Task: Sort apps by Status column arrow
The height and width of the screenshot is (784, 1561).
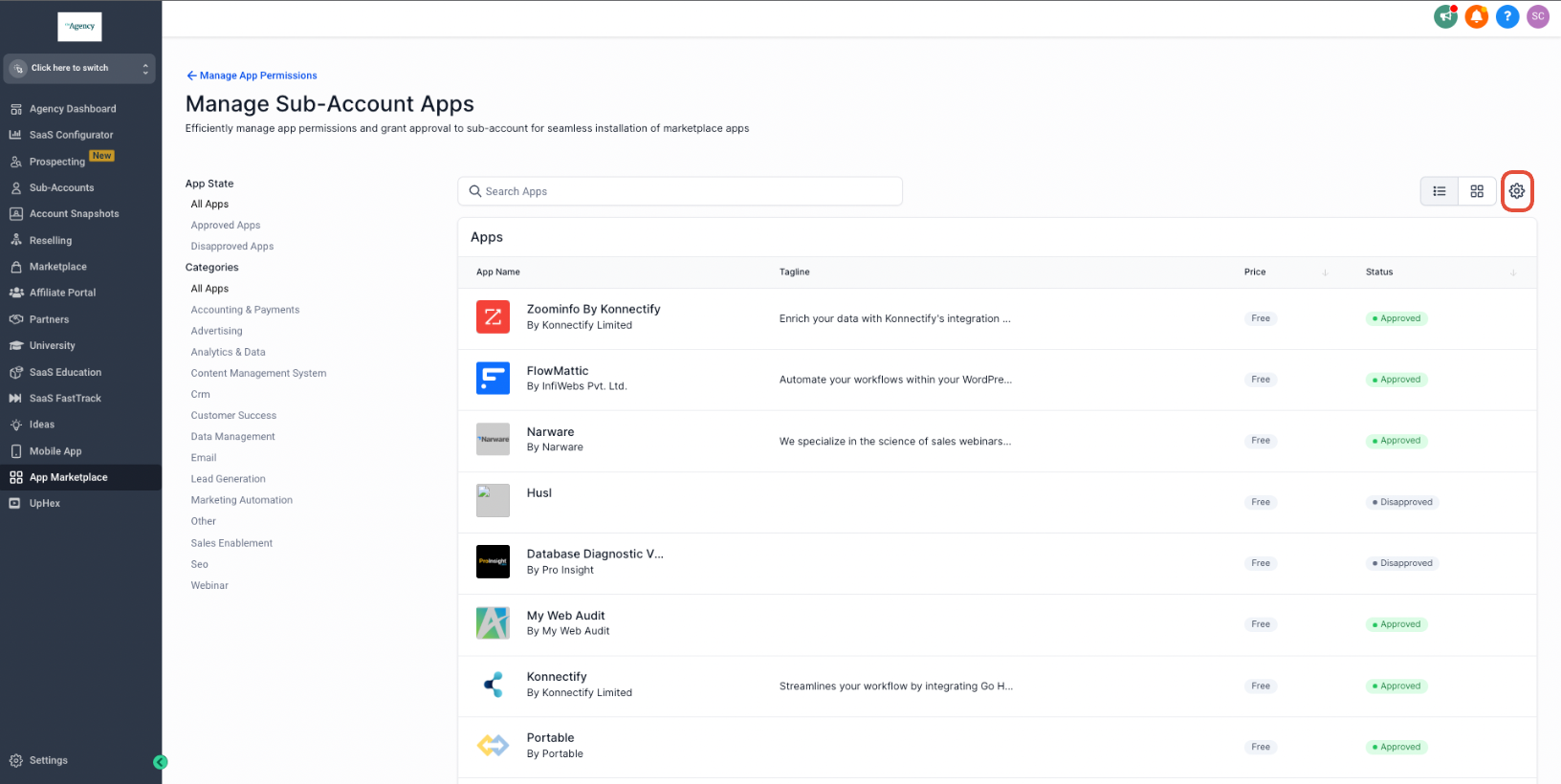Action: click(x=1513, y=272)
